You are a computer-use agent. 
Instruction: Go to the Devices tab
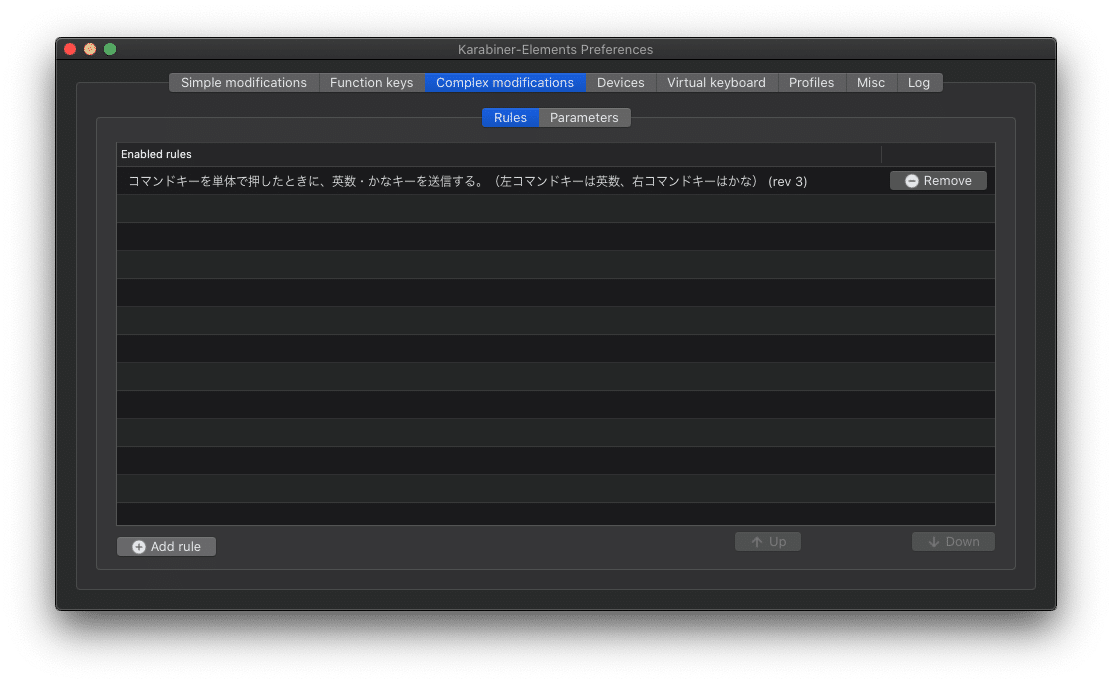(621, 82)
